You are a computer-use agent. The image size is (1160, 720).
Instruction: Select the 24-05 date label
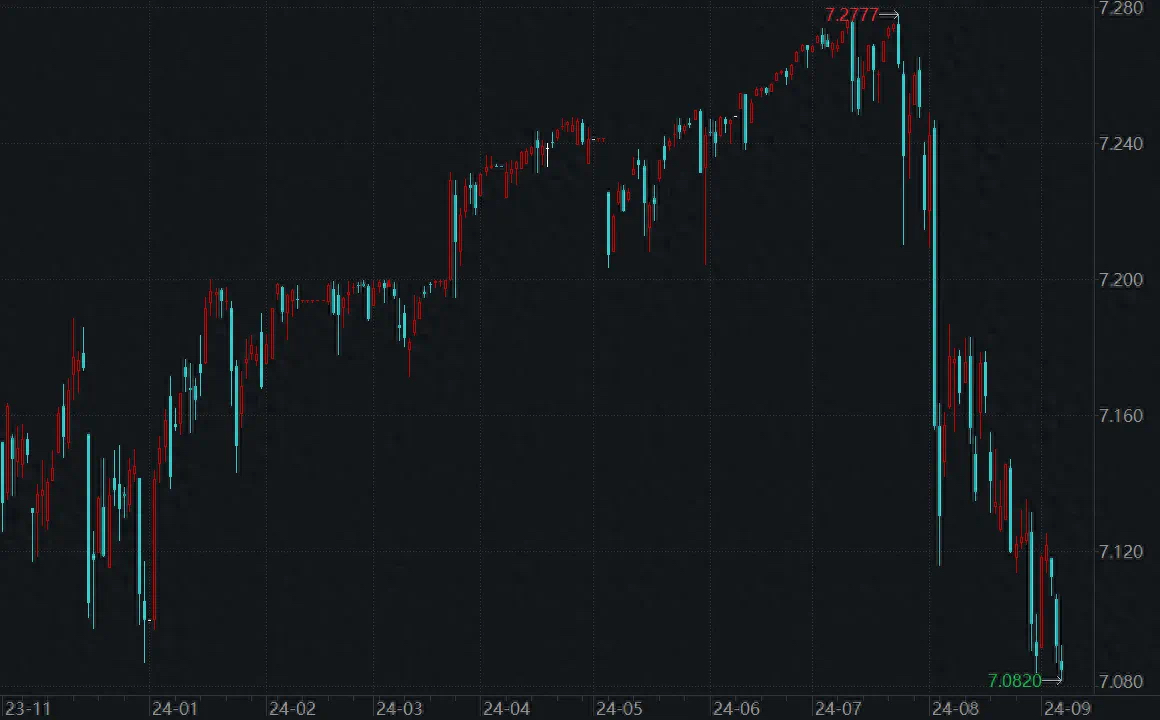619,708
